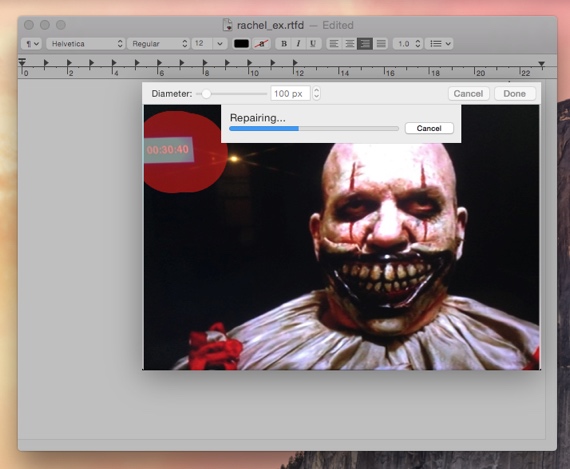Click the 00:30:40 timestamp in image
This screenshot has width=570, height=469.
pos(168,149)
